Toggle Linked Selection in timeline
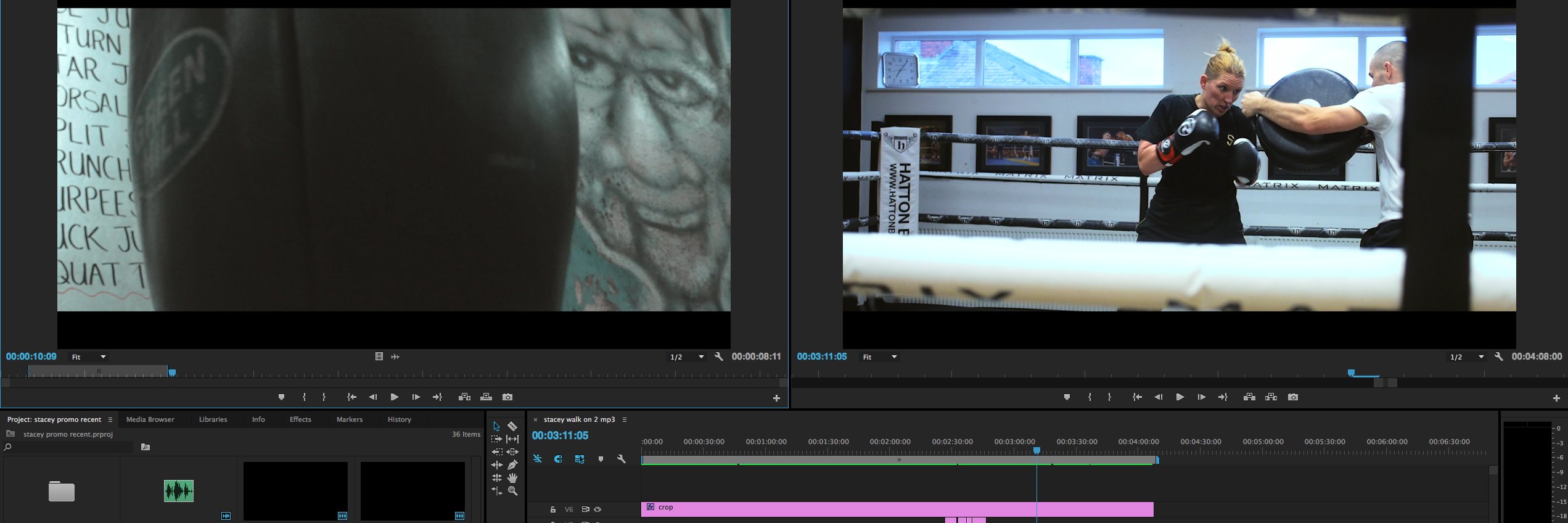Image resolution: width=1568 pixels, height=523 pixels. click(580, 459)
